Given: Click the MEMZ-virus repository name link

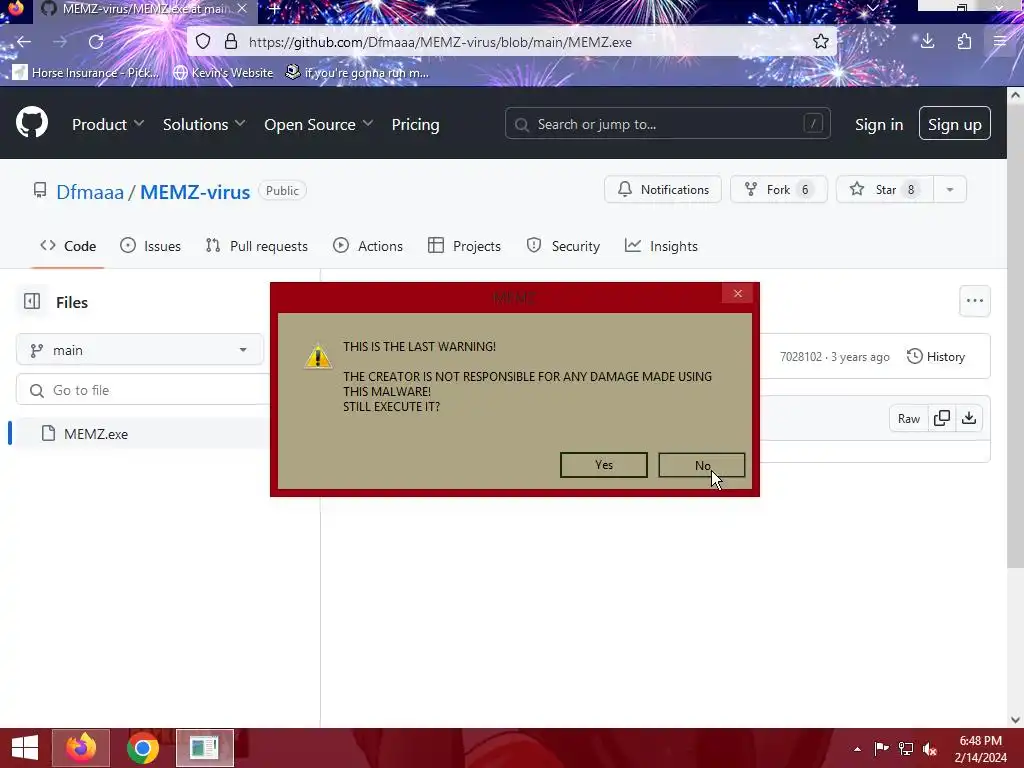Looking at the screenshot, I should [x=195, y=192].
